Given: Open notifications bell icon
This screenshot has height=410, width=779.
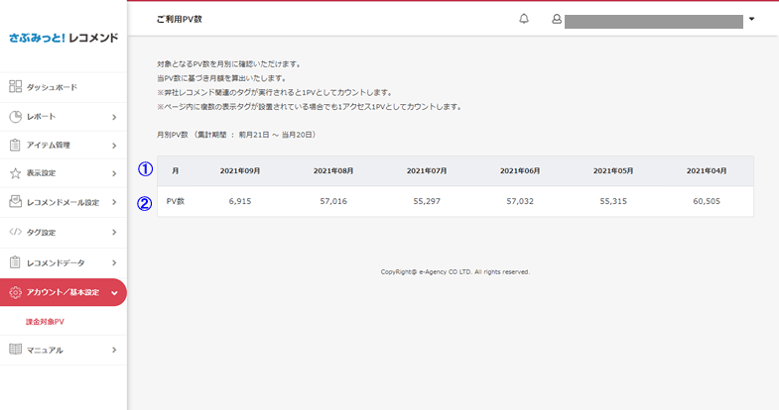Looking at the screenshot, I should 524,19.
